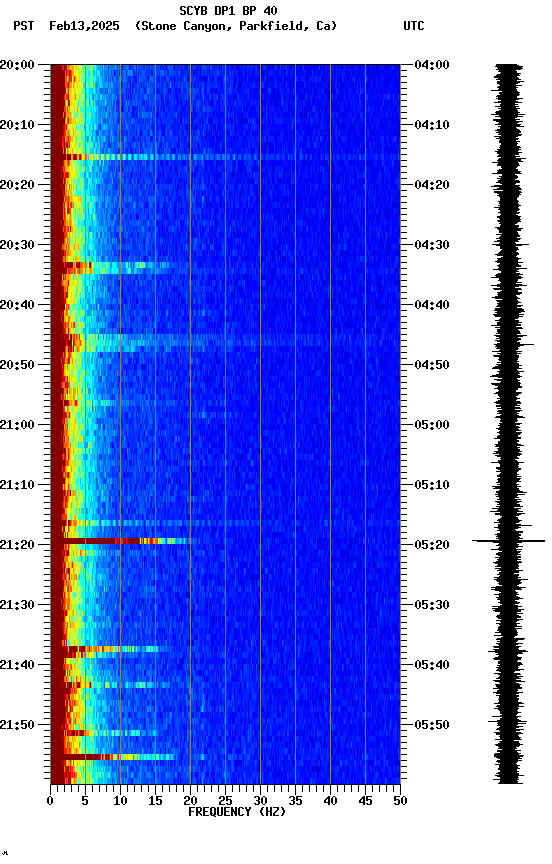This screenshot has width=552, height=864.
Task: Click the PST time label 20:00
Action: pyautogui.click(x=17, y=65)
